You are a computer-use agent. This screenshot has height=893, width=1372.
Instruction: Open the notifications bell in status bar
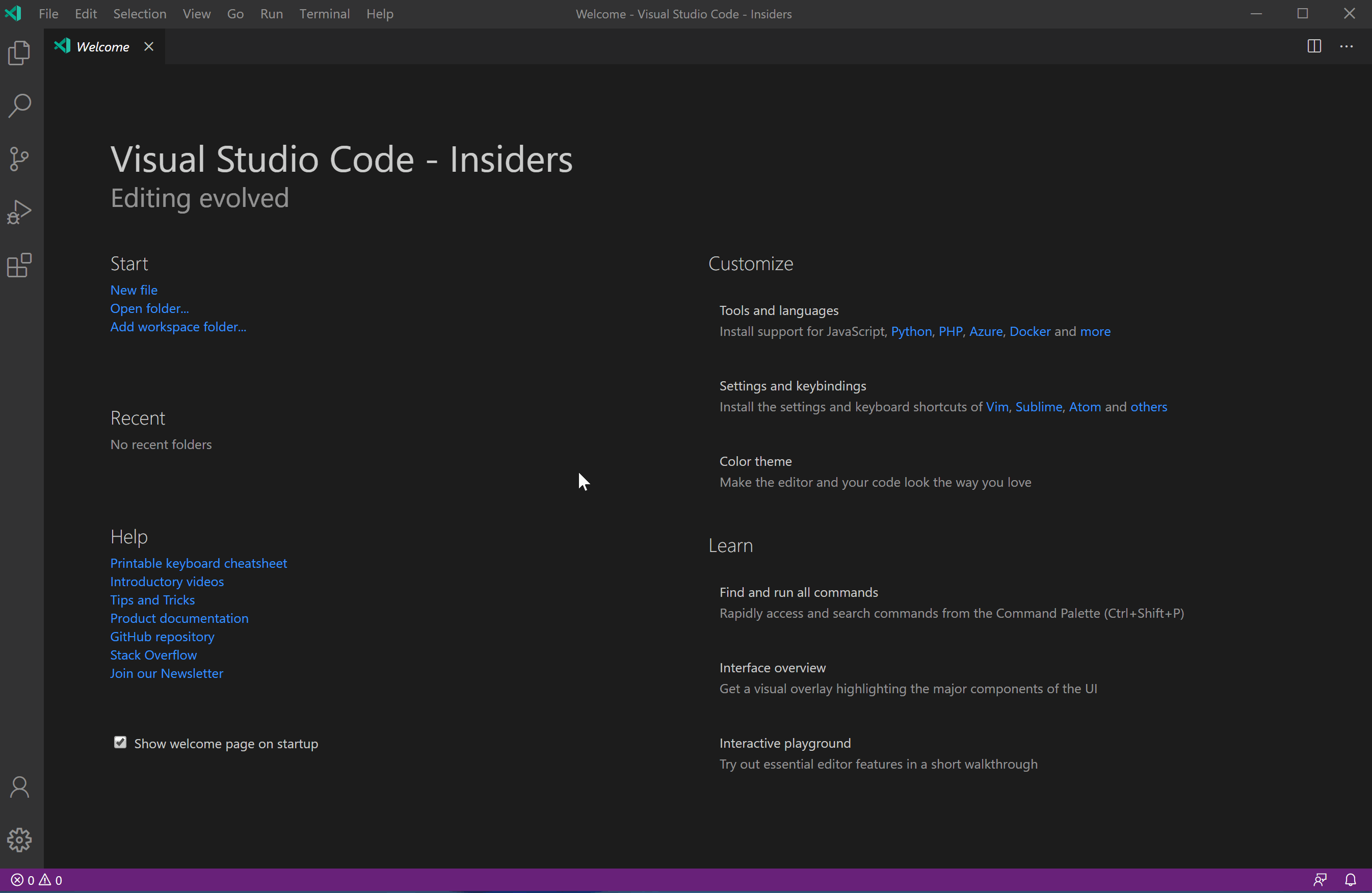[1350, 880]
